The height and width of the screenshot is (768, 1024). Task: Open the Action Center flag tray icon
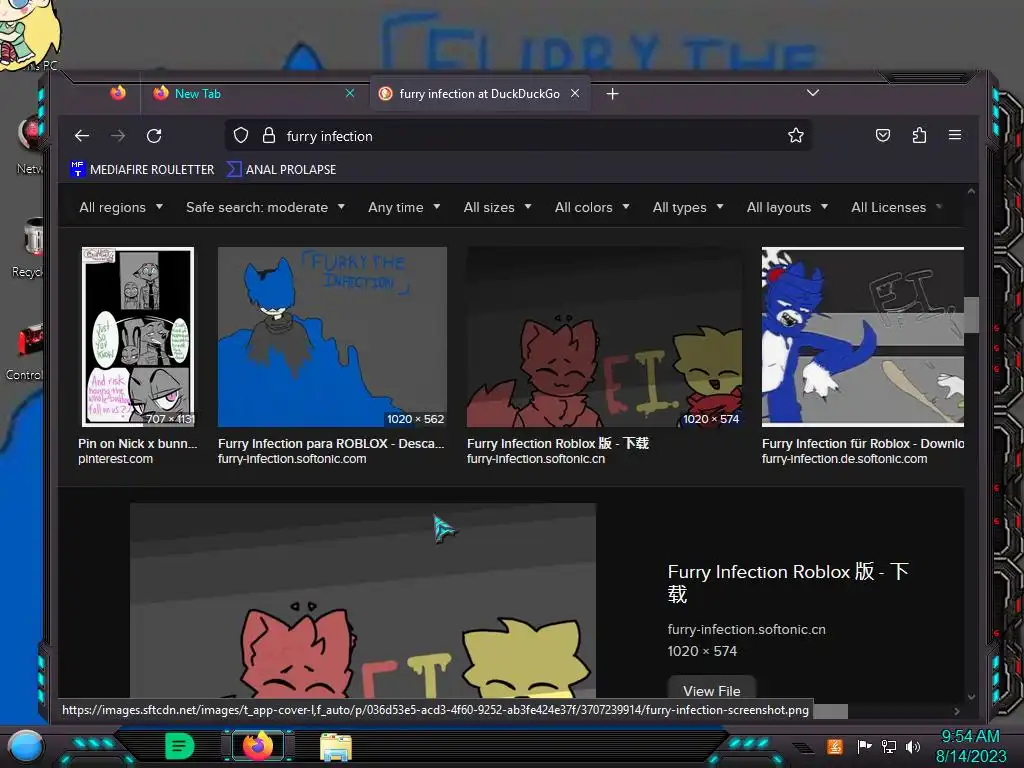tap(864, 746)
